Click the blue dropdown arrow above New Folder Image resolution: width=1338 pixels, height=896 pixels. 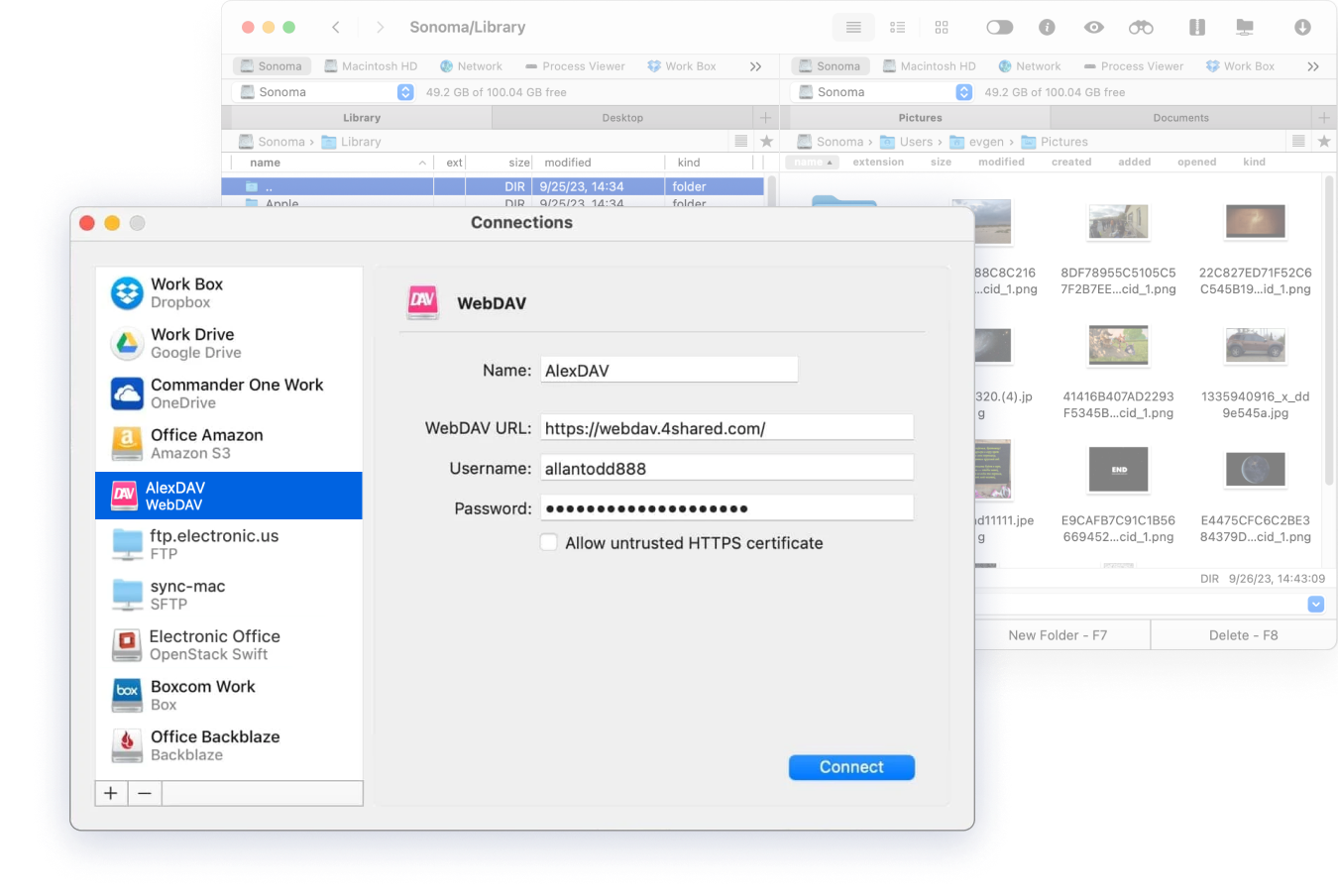click(1315, 604)
